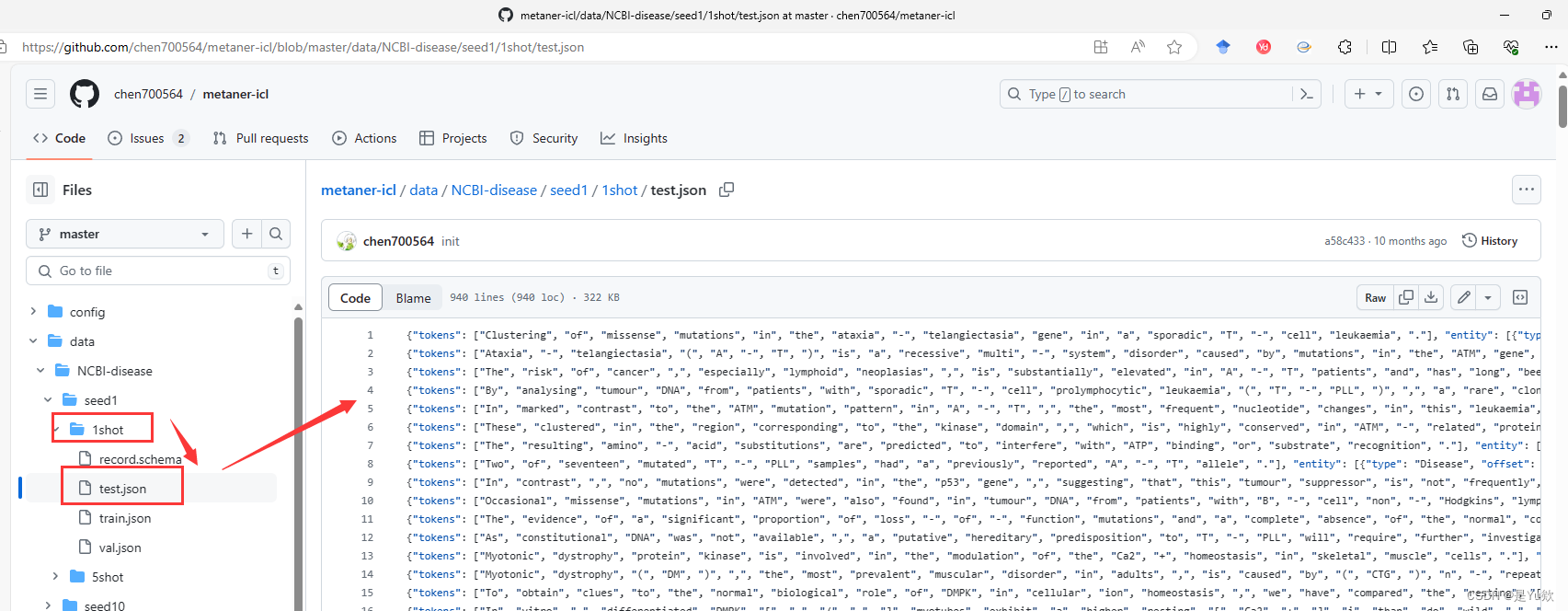This screenshot has height=611, width=1568.
Task: Open the create new plus button
Action: click(x=1360, y=94)
